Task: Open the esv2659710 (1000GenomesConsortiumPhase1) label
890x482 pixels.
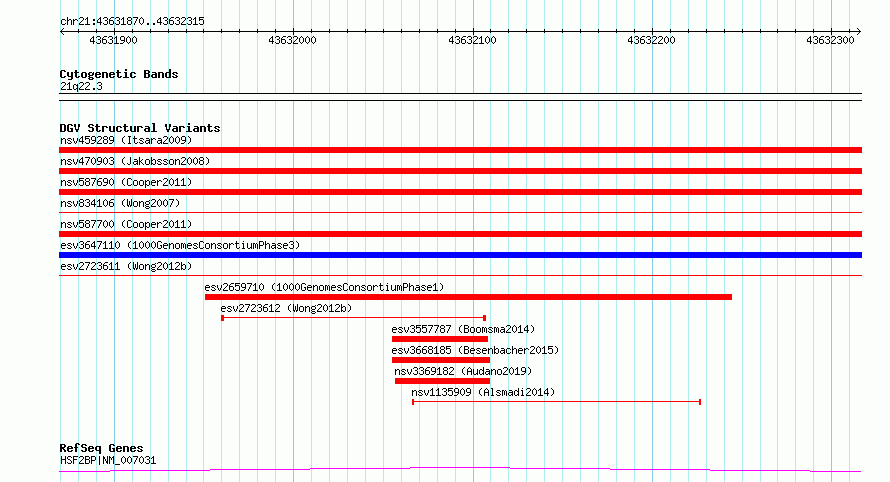Action: pyautogui.click(x=324, y=287)
